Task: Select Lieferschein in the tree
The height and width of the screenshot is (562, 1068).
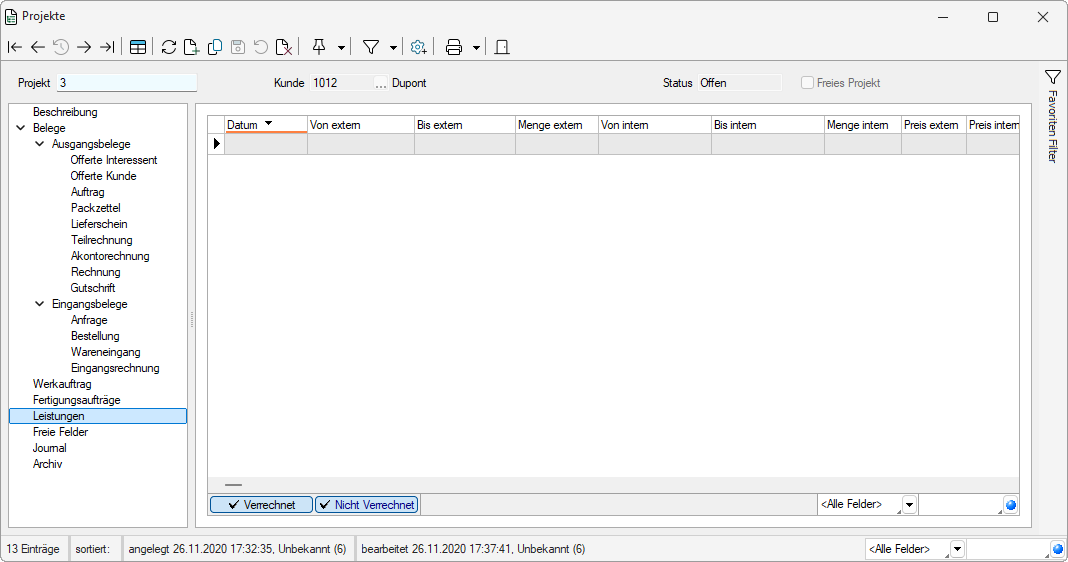Action: click(x=99, y=224)
